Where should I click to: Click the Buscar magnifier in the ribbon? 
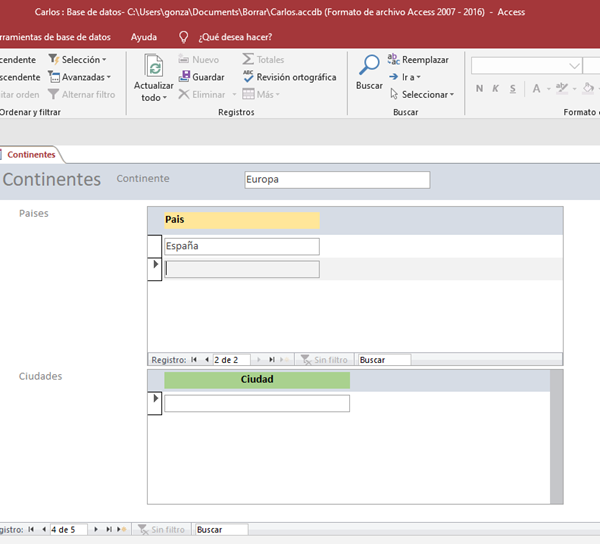pos(369,67)
